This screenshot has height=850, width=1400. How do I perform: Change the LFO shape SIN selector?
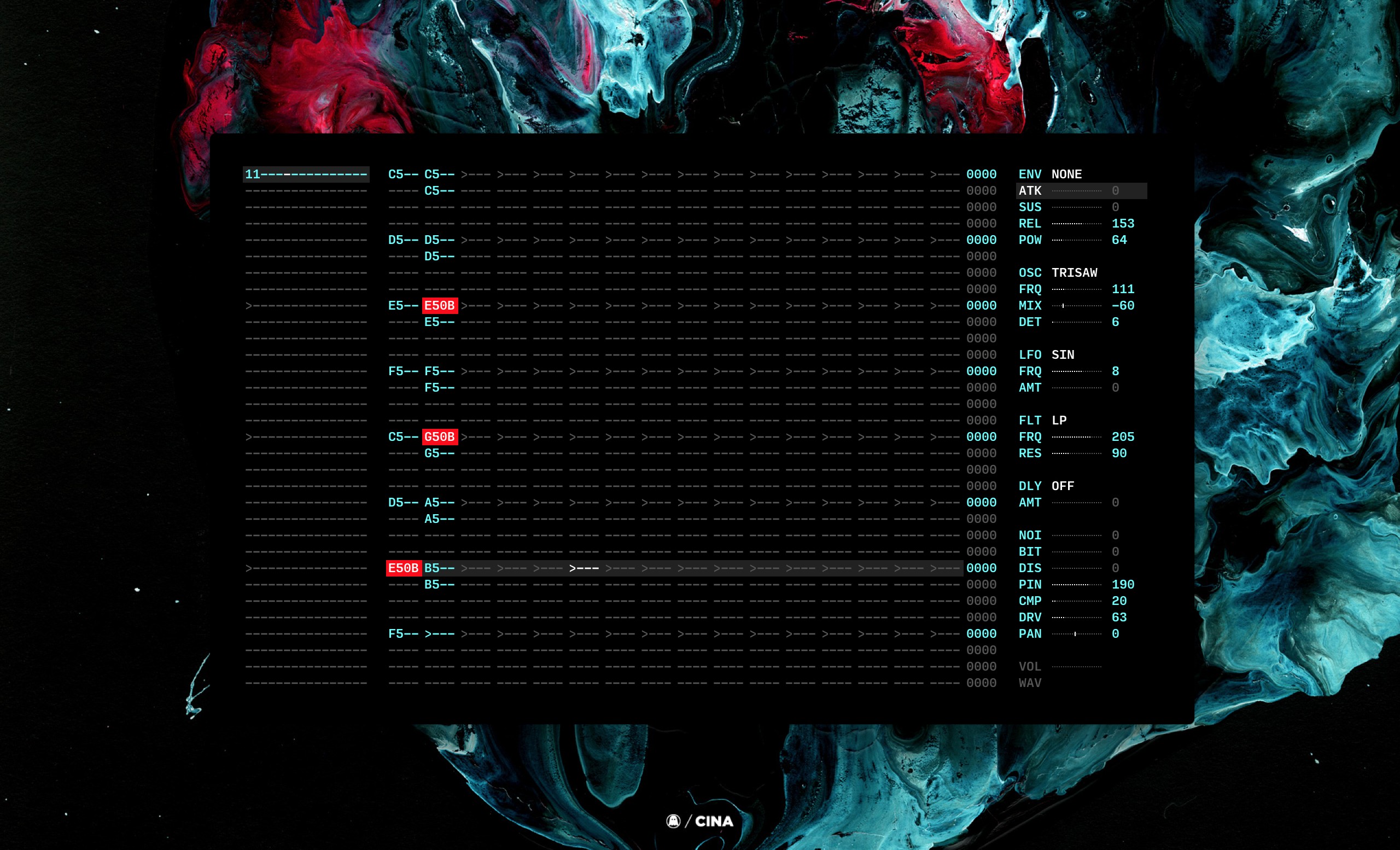(x=1063, y=355)
